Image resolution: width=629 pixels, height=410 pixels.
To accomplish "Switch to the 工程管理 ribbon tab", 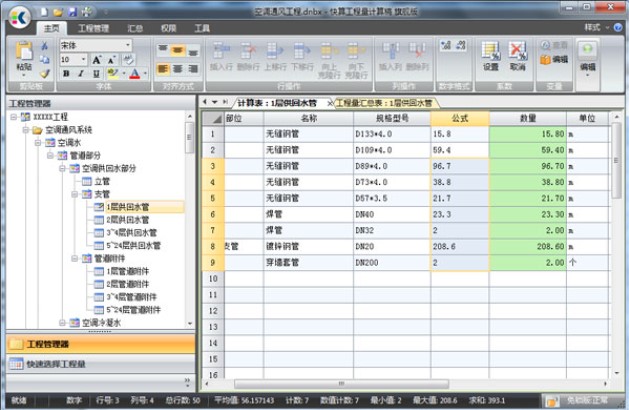I will click(x=93, y=28).
